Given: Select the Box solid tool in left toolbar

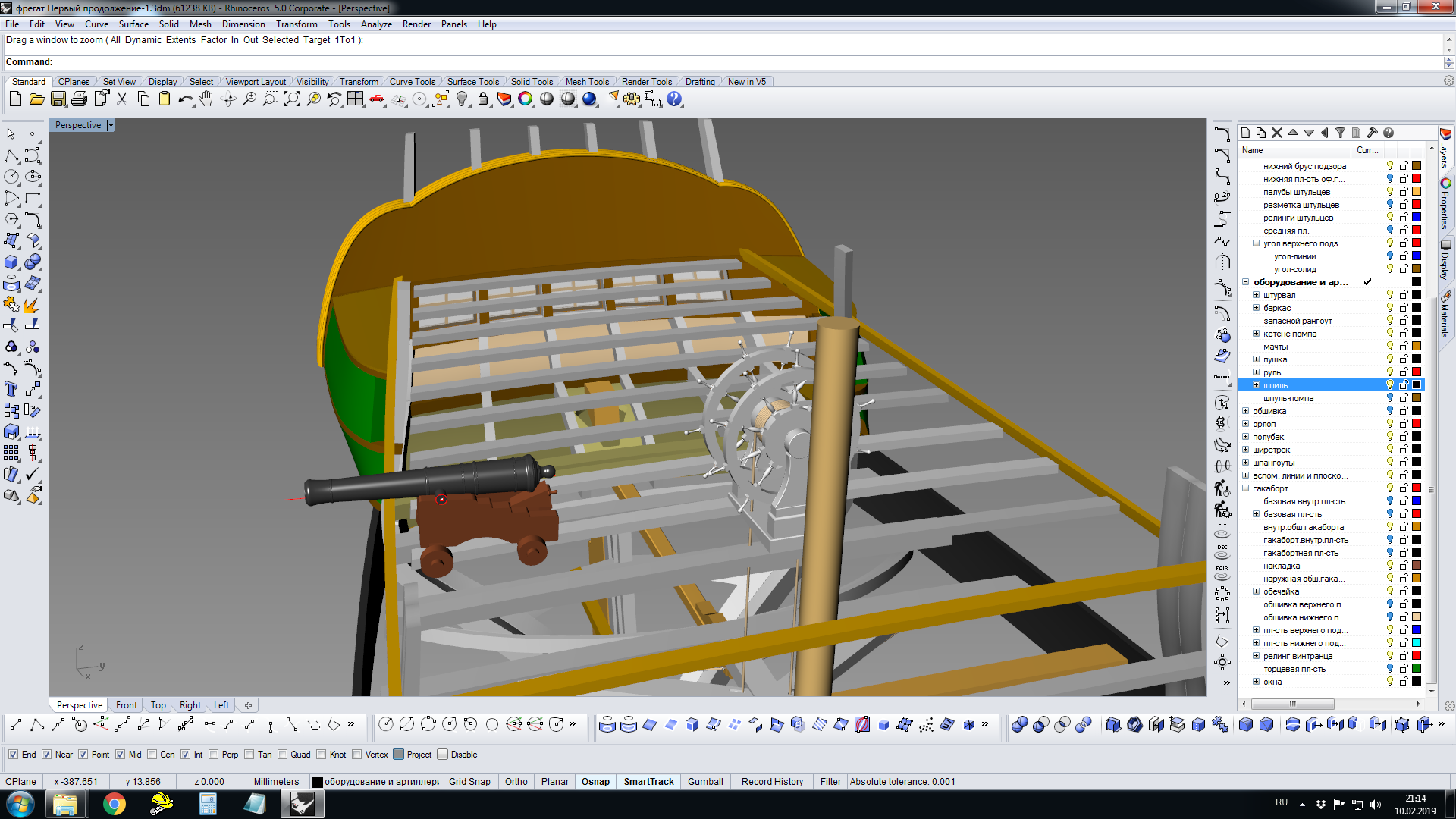Looking at the screenshot, I should (11, 262).
